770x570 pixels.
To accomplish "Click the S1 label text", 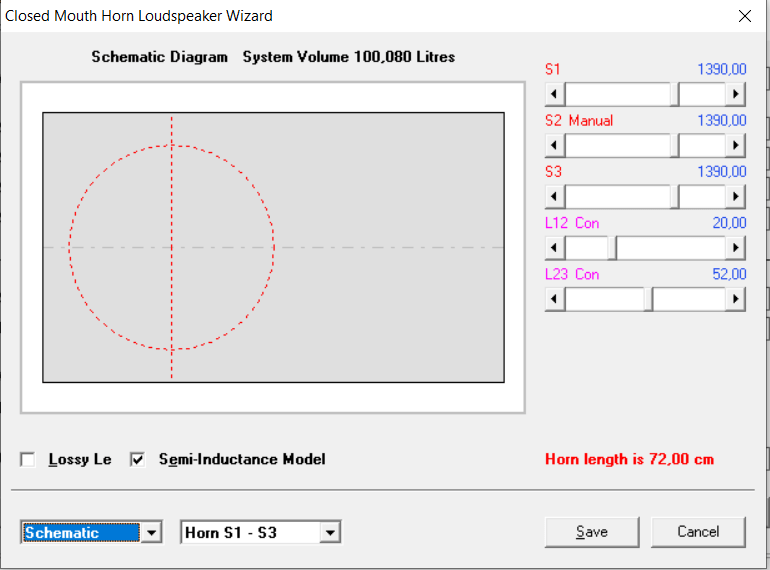I will (552, 69).
